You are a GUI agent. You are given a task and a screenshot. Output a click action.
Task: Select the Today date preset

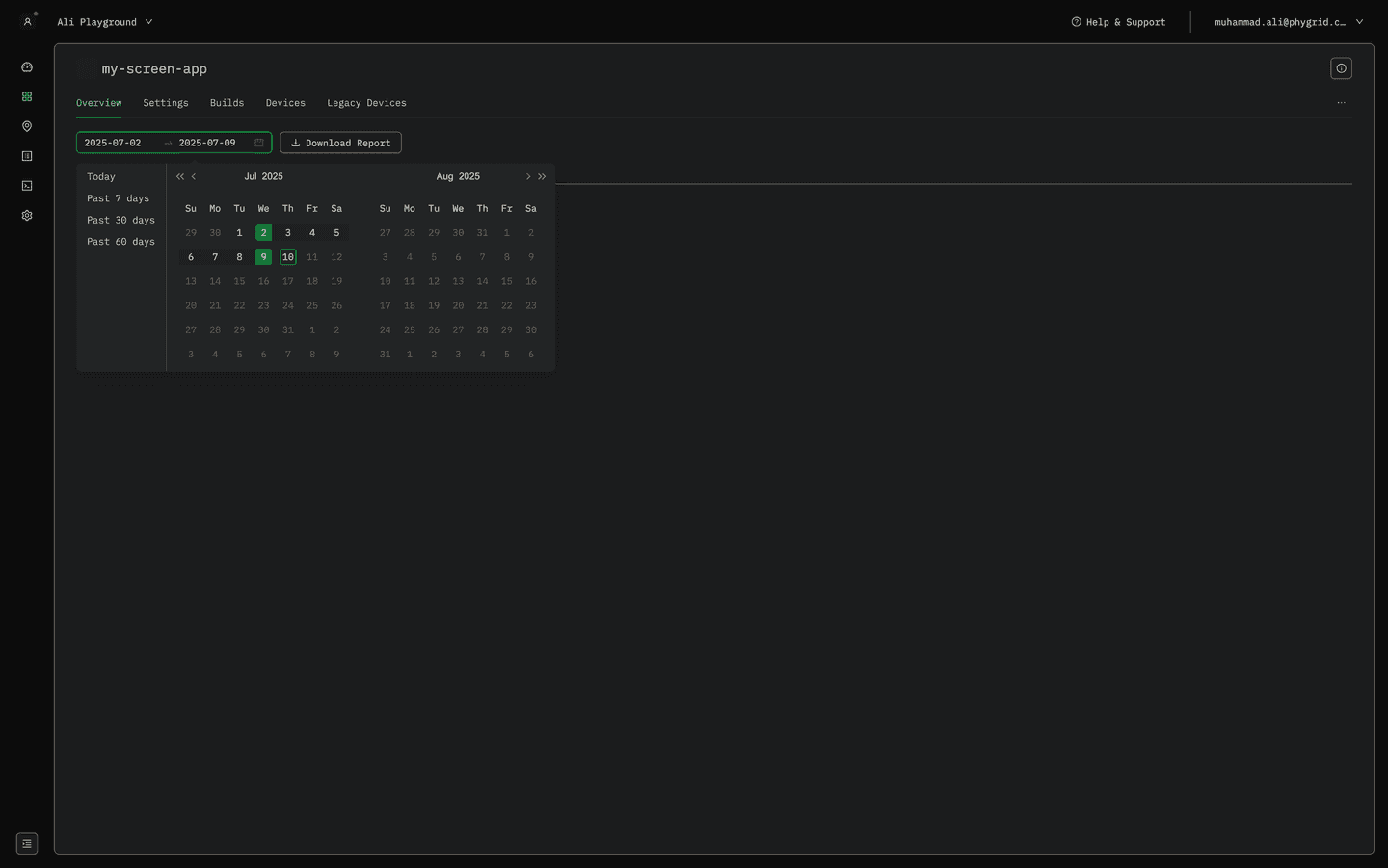[x=100, y=176]
